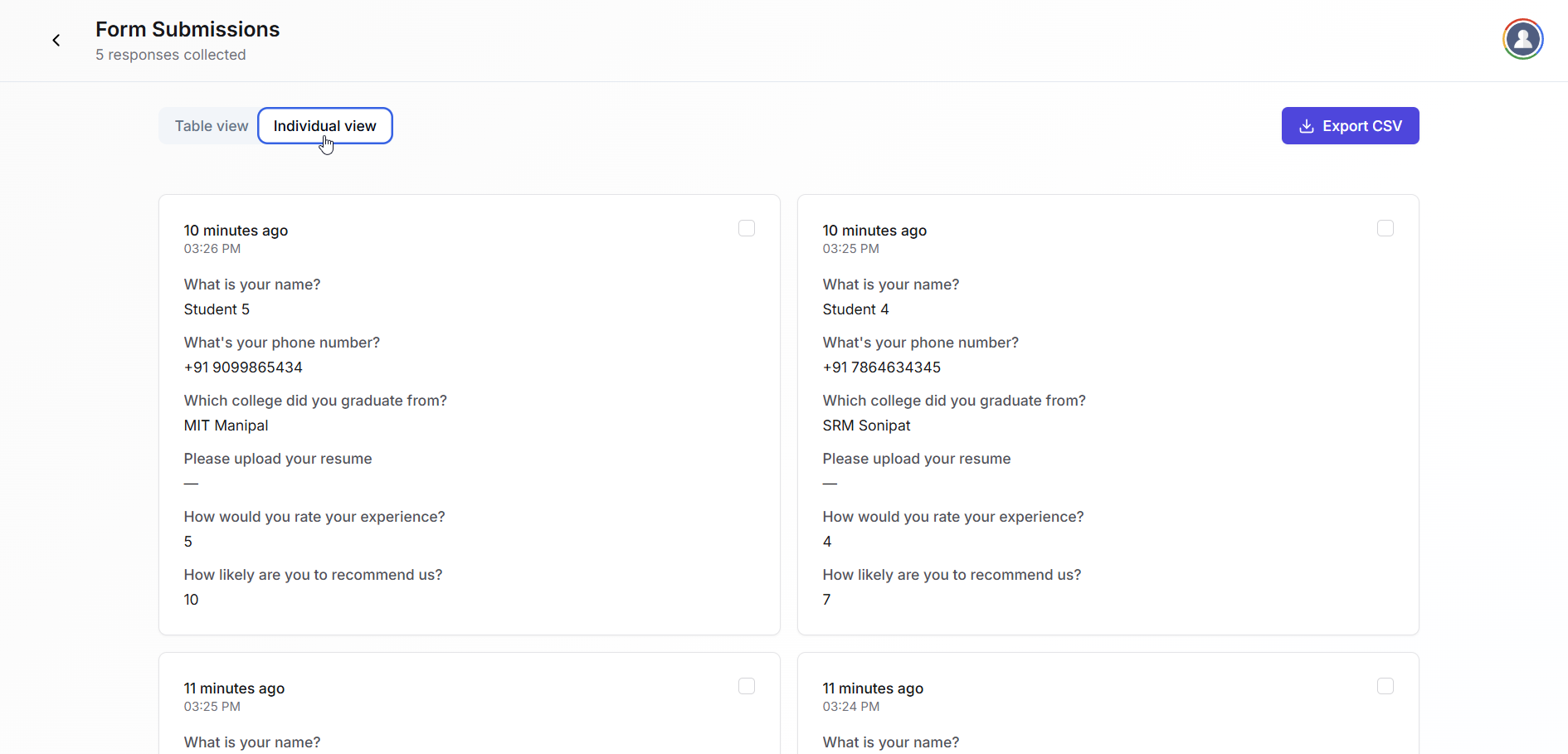The image size is (1568, 754).
Task: Click the Form Submissions heading
Action: click(187, 30)
